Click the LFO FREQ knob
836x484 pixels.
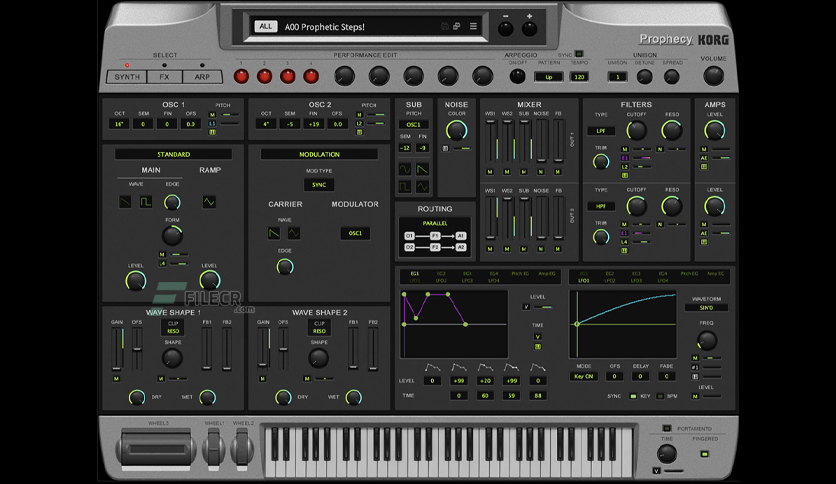tap(706, 340)
